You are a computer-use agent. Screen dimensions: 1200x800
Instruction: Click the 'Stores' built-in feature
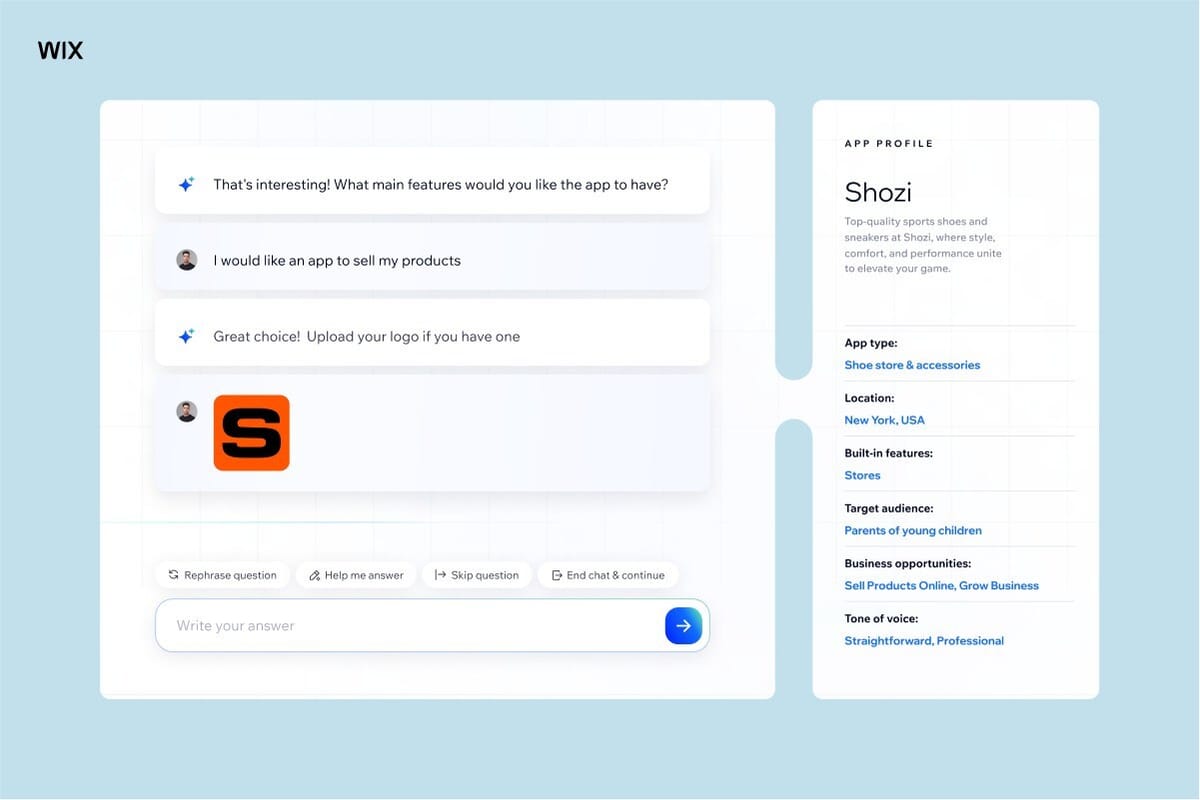coord(862,475)
